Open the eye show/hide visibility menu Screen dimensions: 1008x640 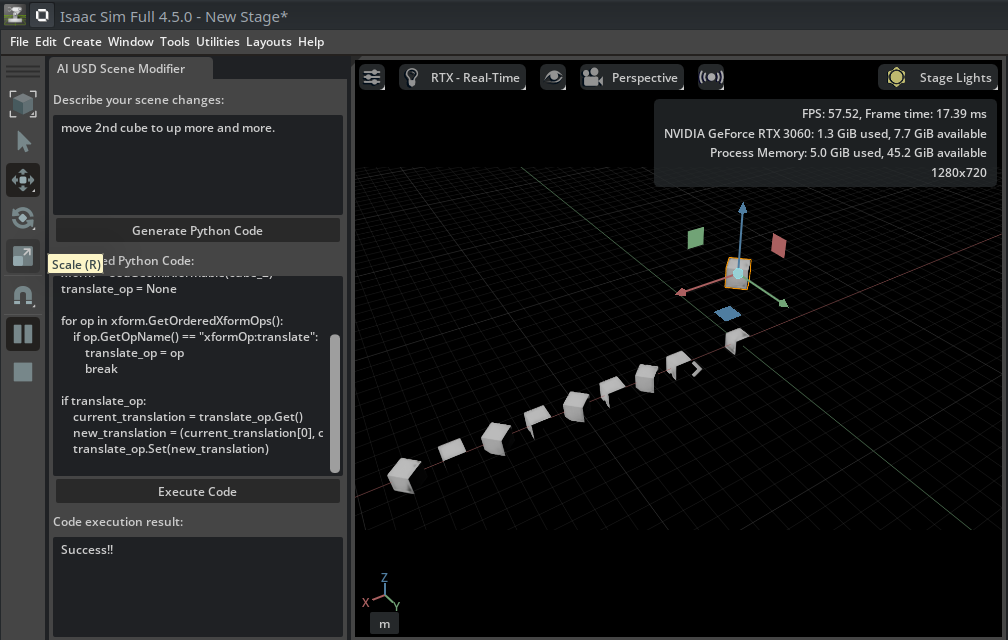(553, 77)
